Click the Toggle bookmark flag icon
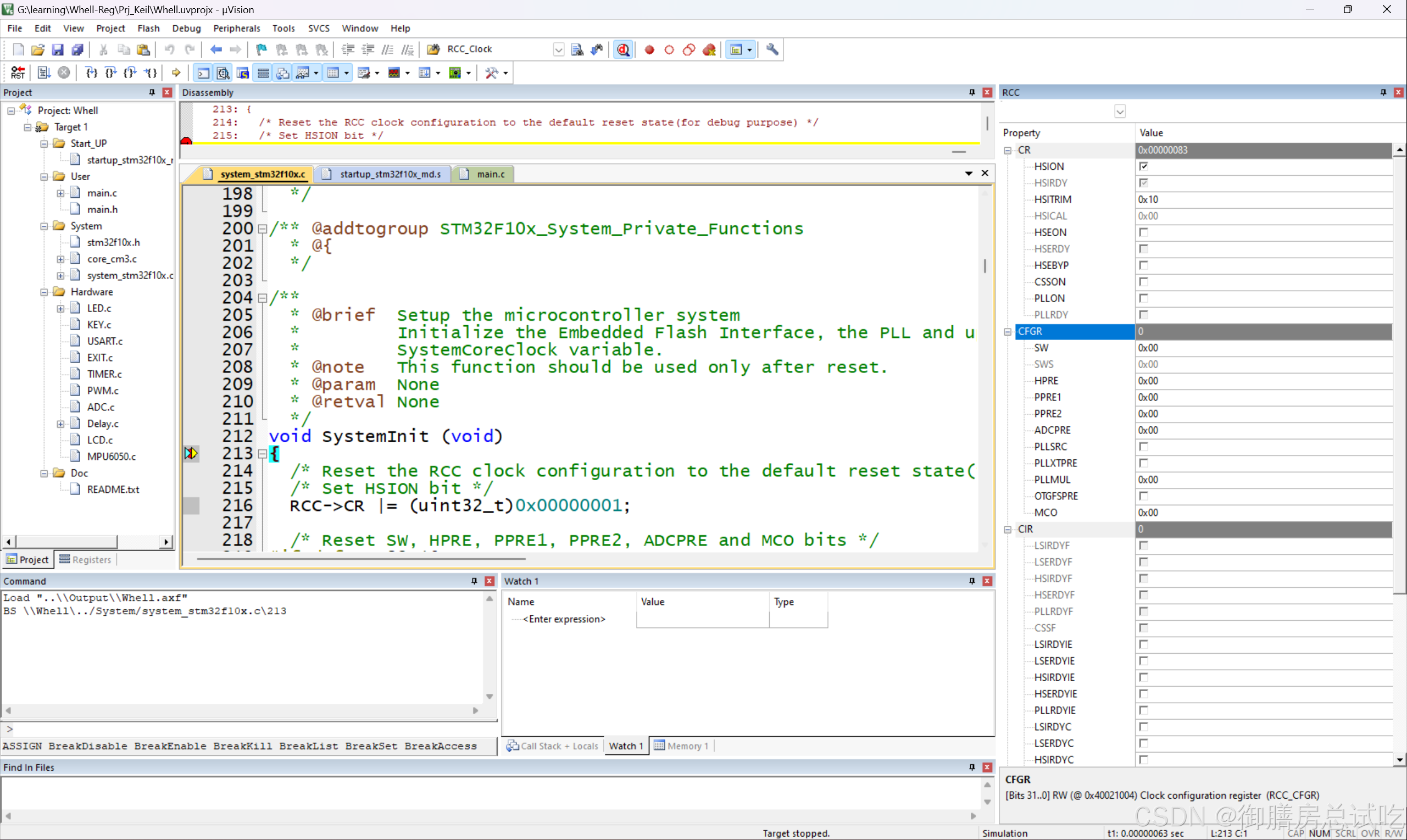Image resolution: width=1407 pixels, height=840 pixels. [261, 49]
